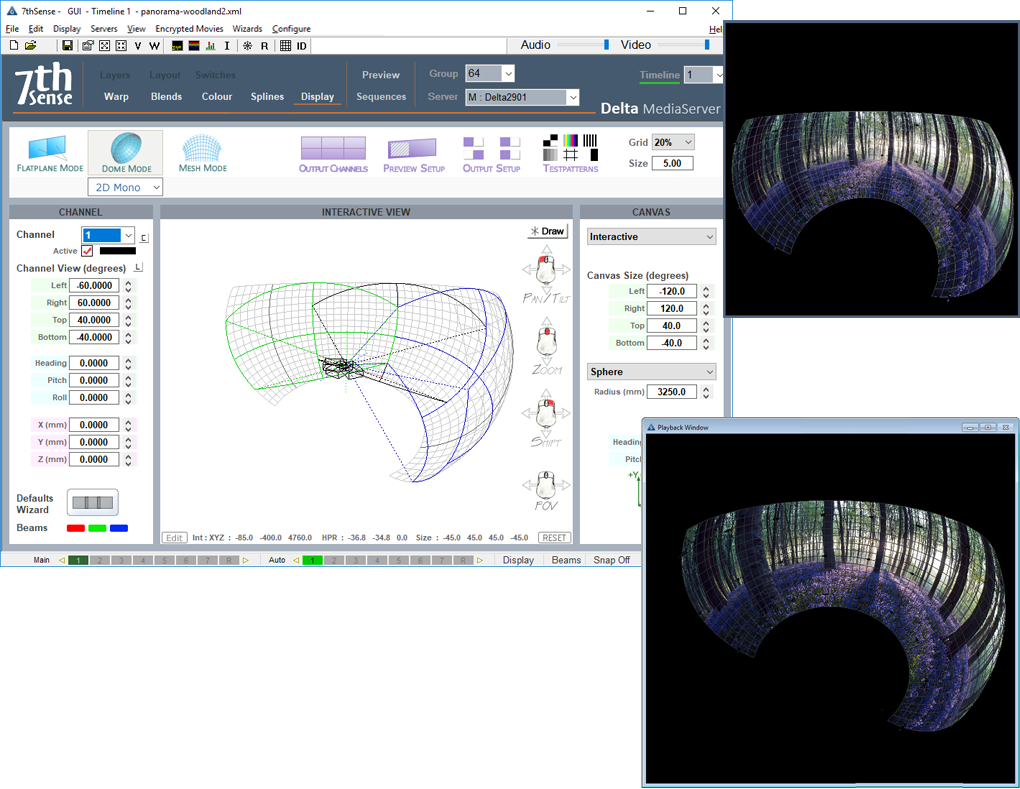Select Auto timeline button 1
1020x789 pixels.
pos(312,560)
